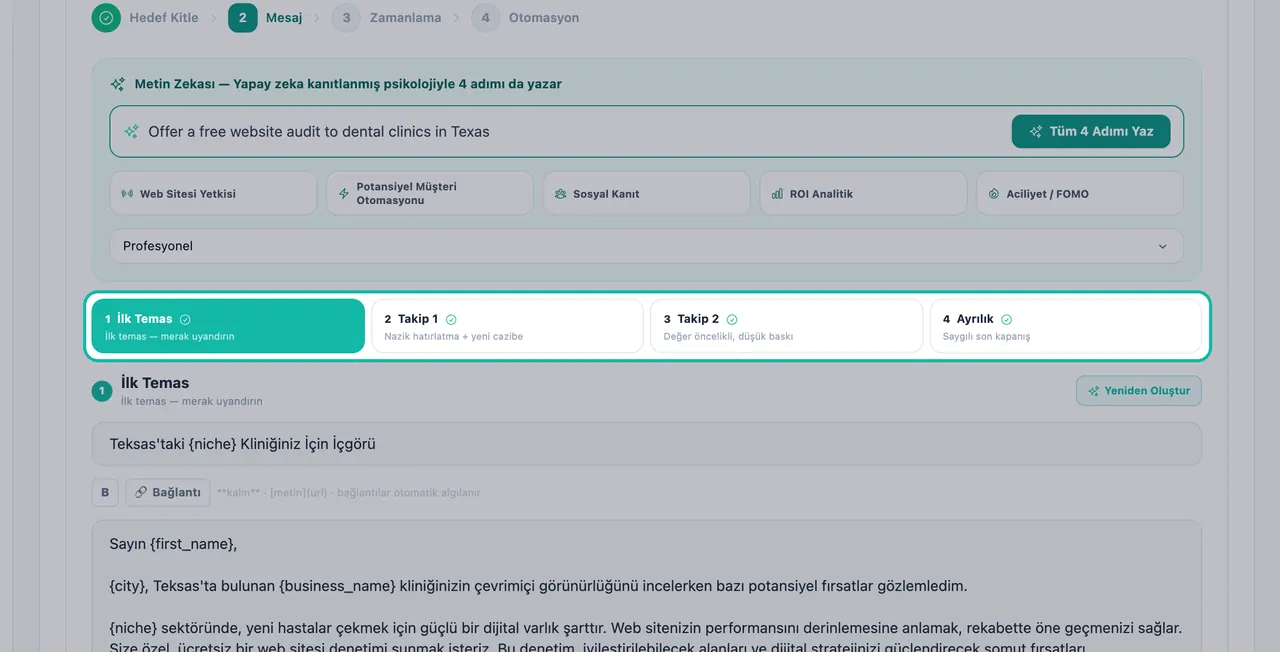Click the check icon on Ayrılık tab
Viewport: 1280px width, 652px height.
click(x=1007, y=319)
